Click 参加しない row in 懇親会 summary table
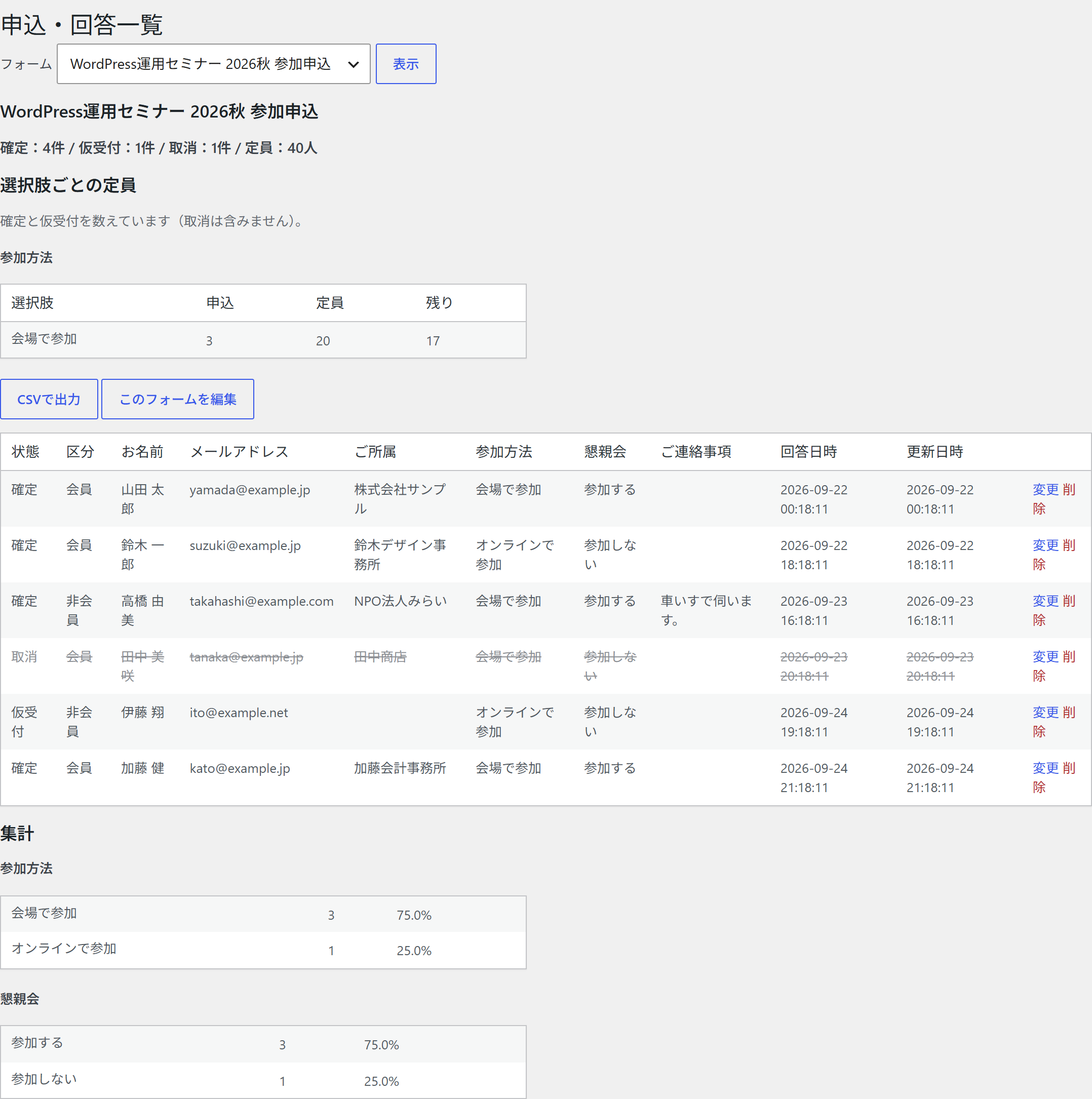This screenshot has height=1099, width=1092. point(263,1080)
